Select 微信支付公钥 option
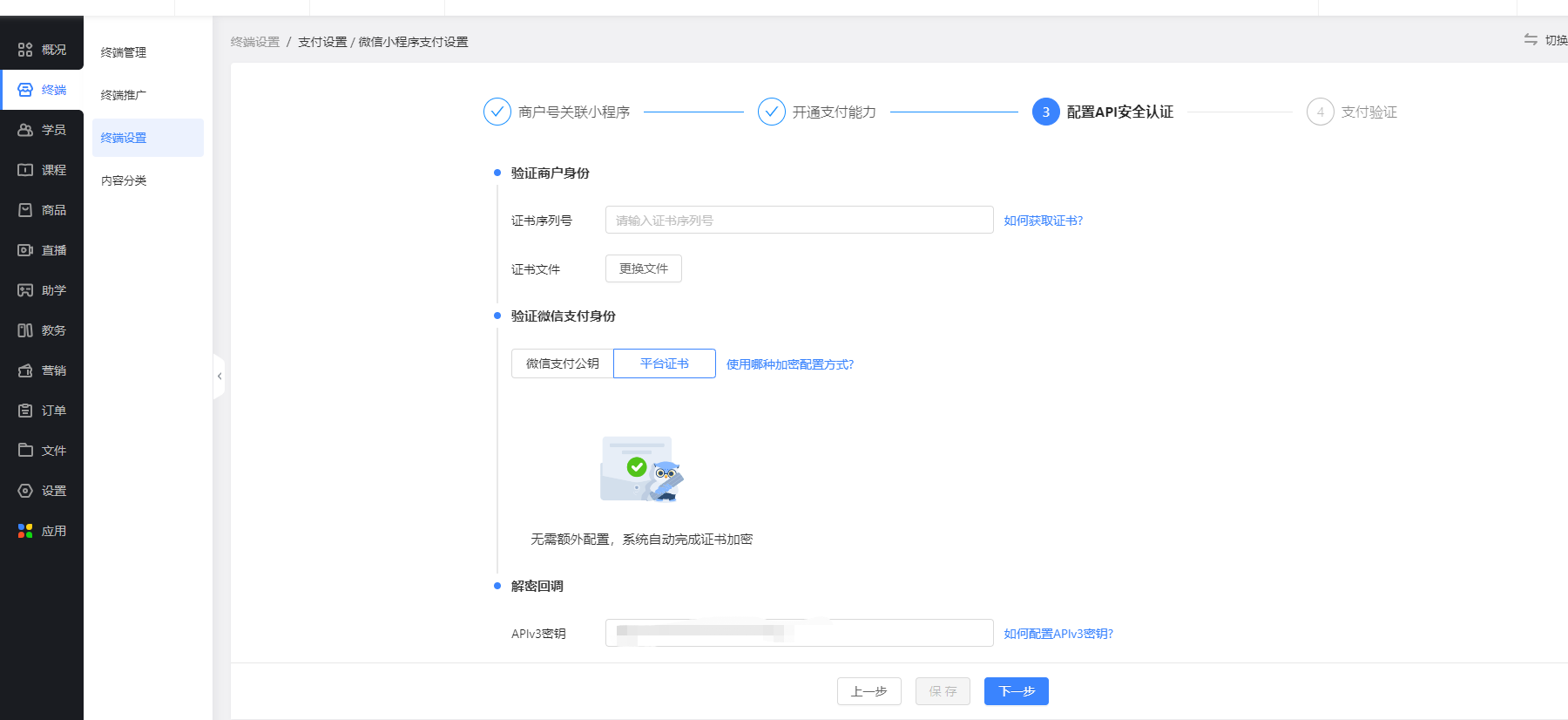The width and height of the screenshot is (1568, 720). tap(563, 363)
